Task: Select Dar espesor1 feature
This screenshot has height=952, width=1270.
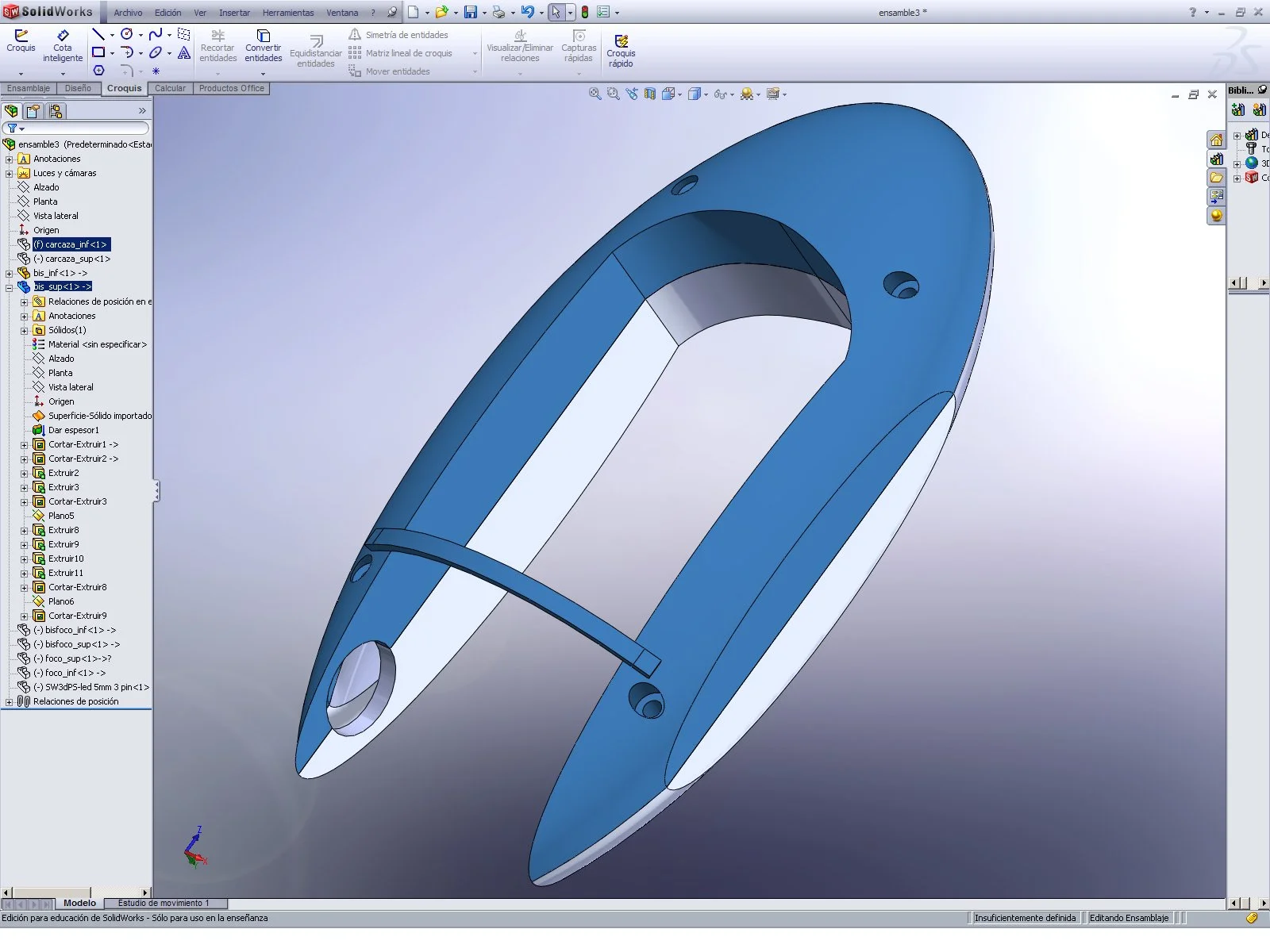Action: point(73,430)
